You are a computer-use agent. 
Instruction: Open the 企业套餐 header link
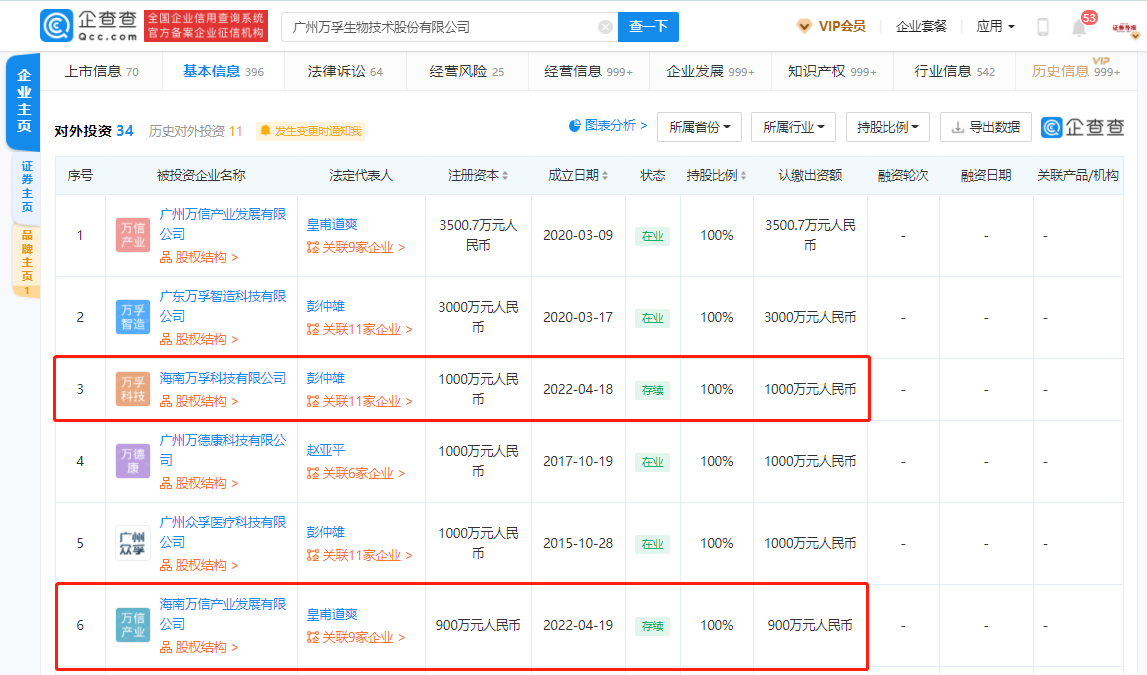click(921, 26)
